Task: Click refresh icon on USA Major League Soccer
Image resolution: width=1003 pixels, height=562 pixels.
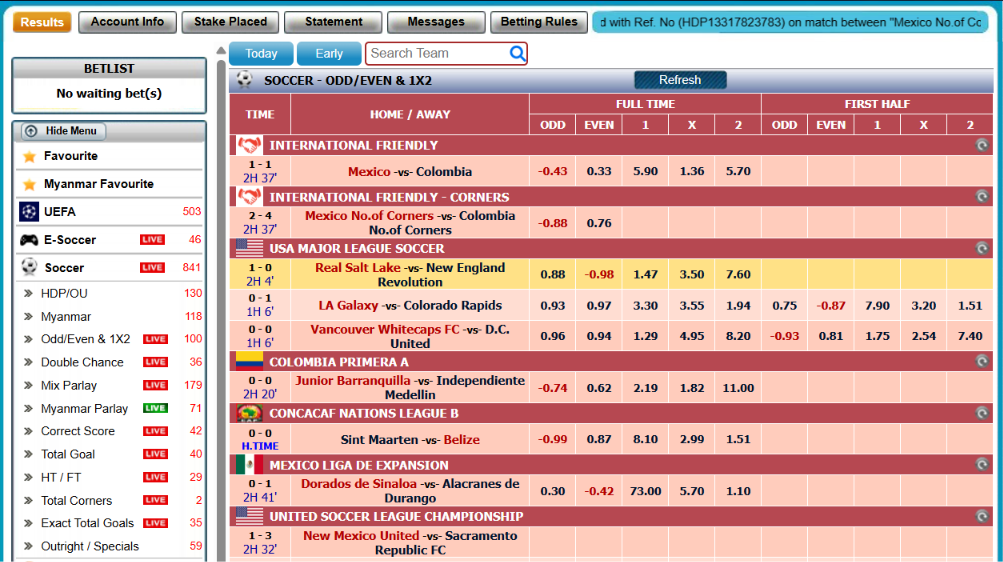Action: pyautogui.click(x=981, y=248)
